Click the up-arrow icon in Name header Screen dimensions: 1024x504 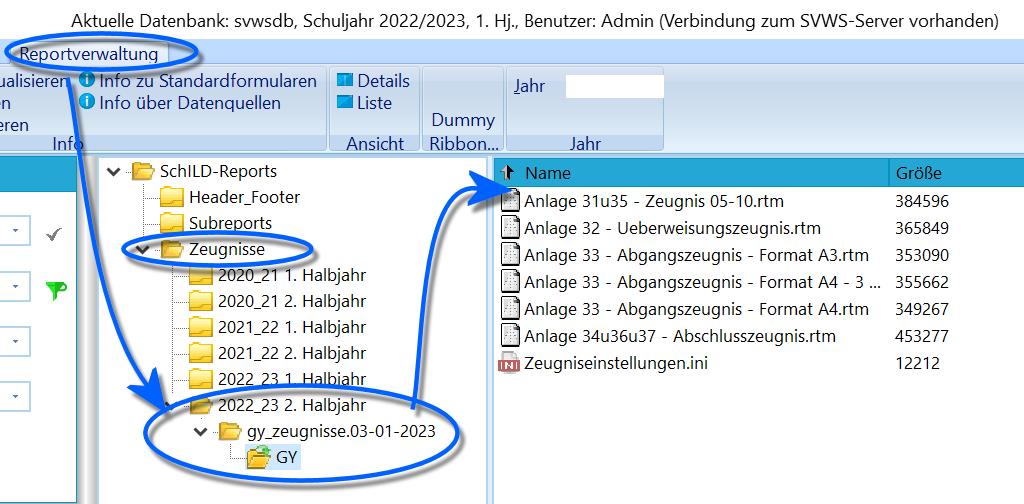coord(508,173)
